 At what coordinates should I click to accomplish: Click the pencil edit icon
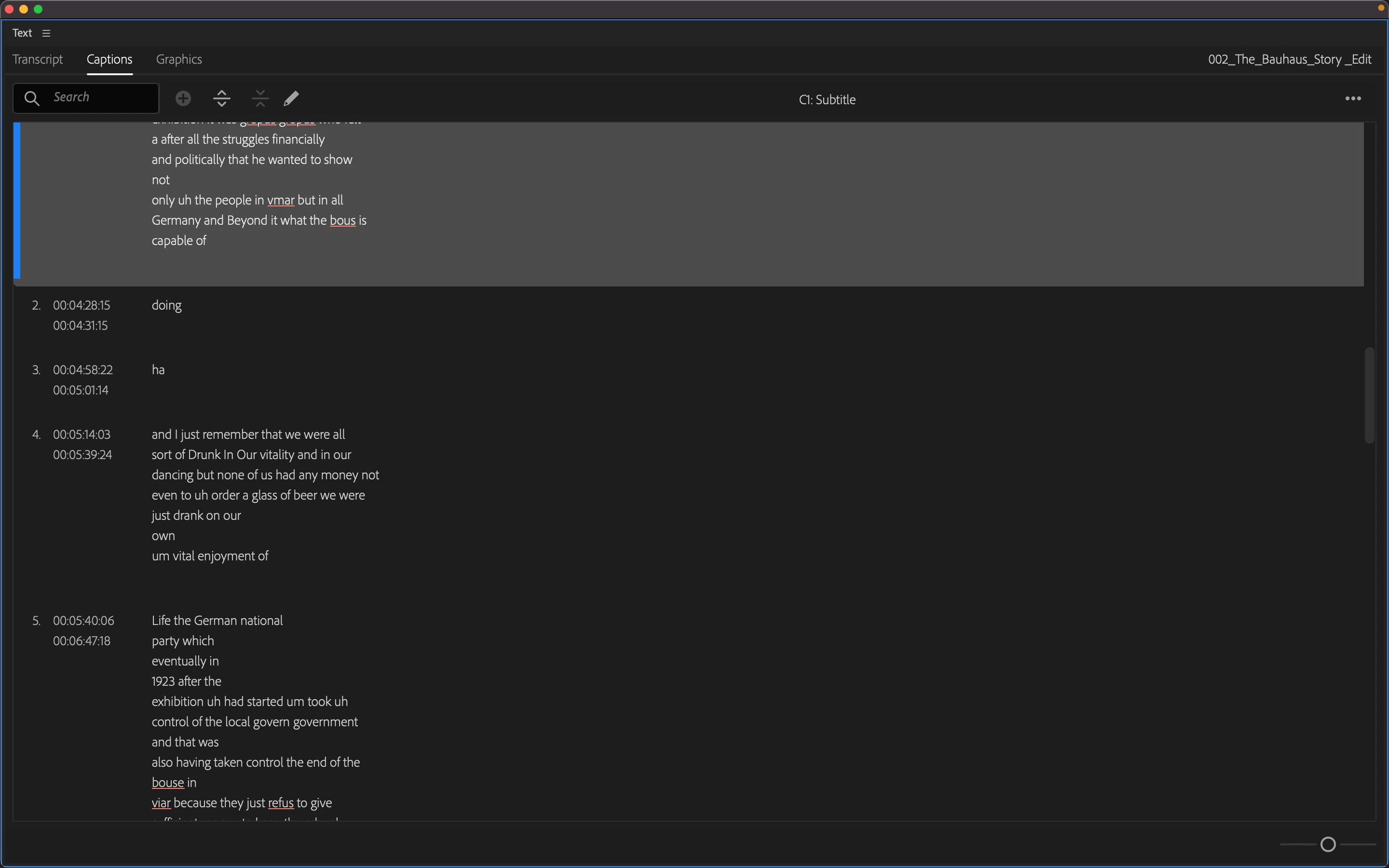coord(291,98)
